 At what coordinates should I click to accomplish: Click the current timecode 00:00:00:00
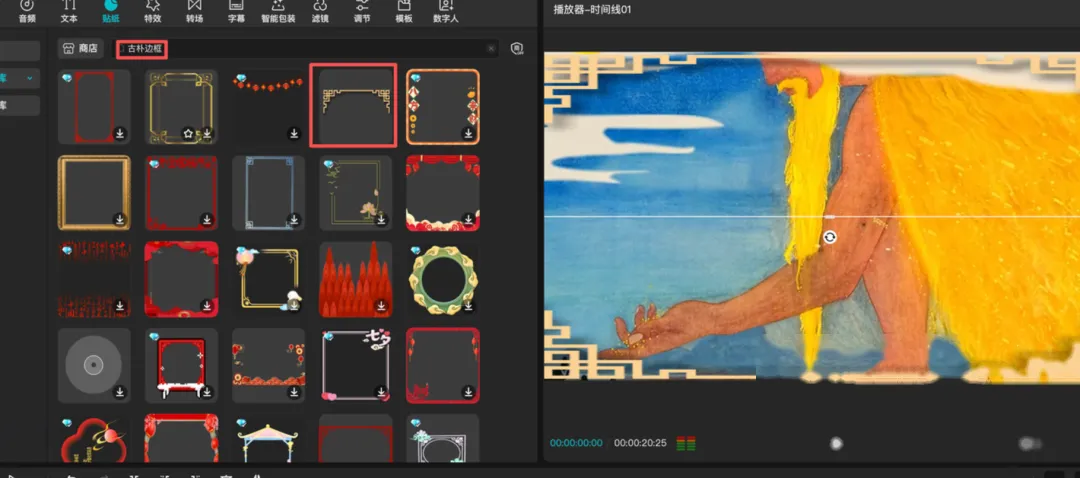(576, 443)
